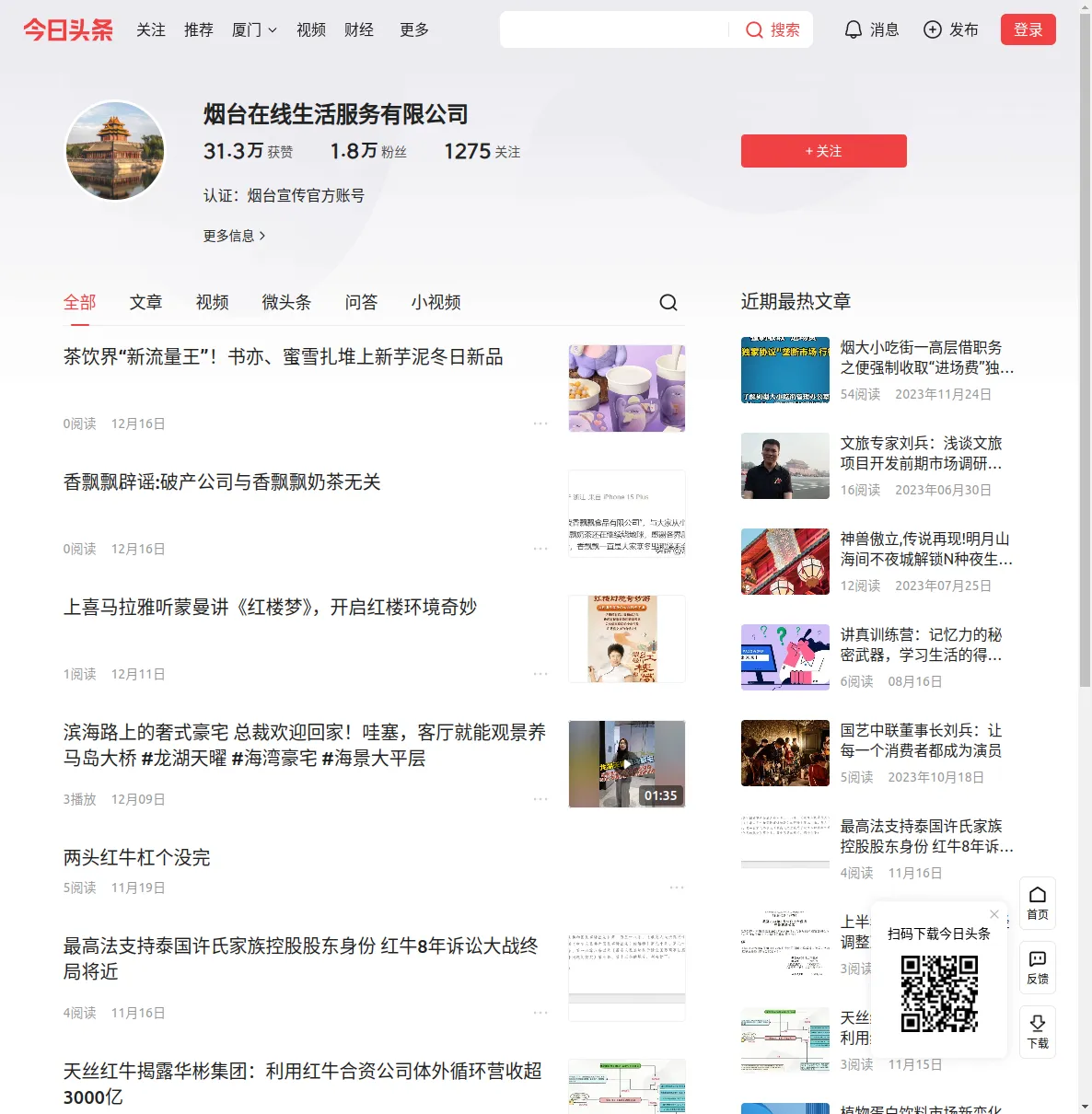The width and height of the screenshot is (1092, 1114).
Task: Switch to the 视频 content tab
Action: coord(212,302)
